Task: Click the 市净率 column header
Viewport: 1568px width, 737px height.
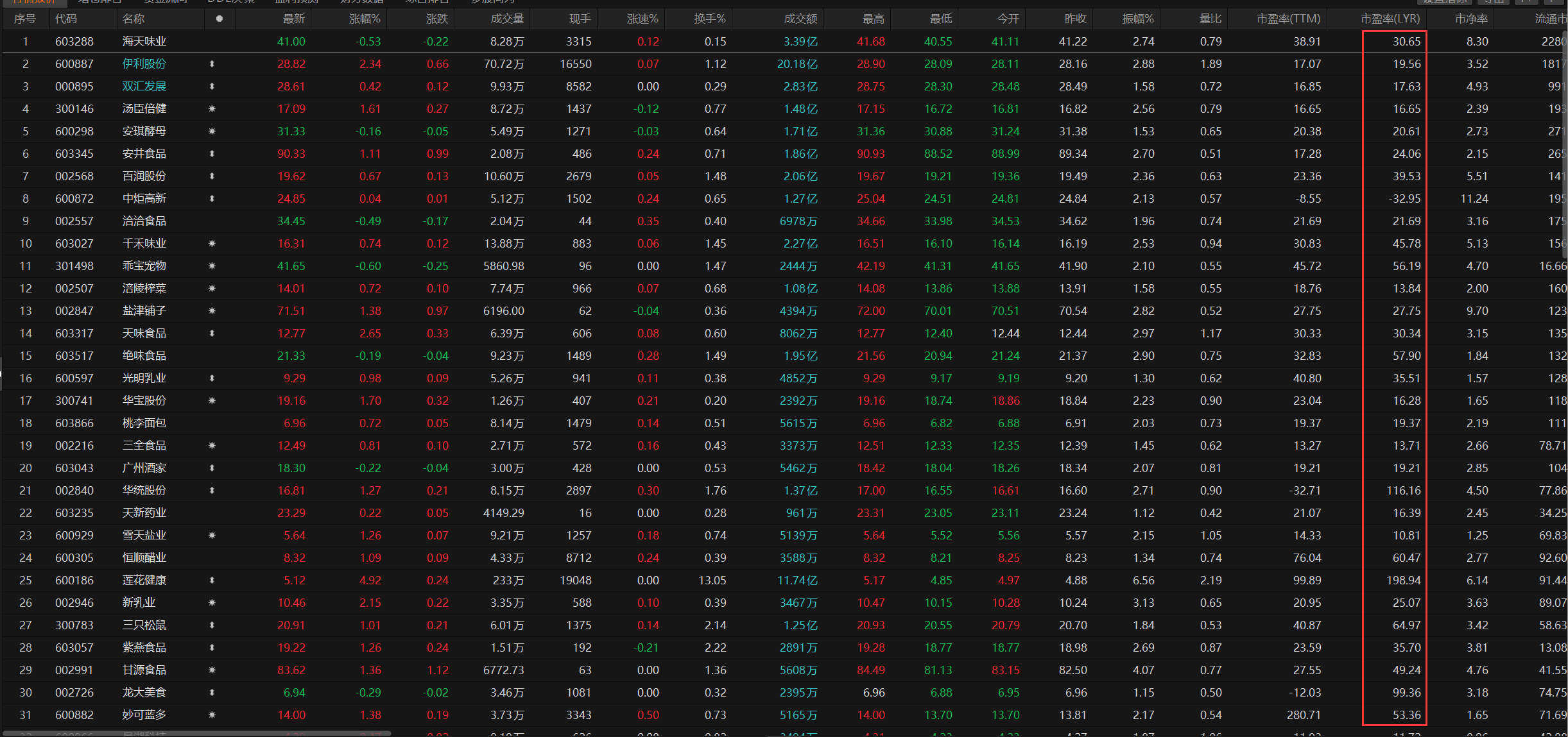Action: tap(1471, 19)
